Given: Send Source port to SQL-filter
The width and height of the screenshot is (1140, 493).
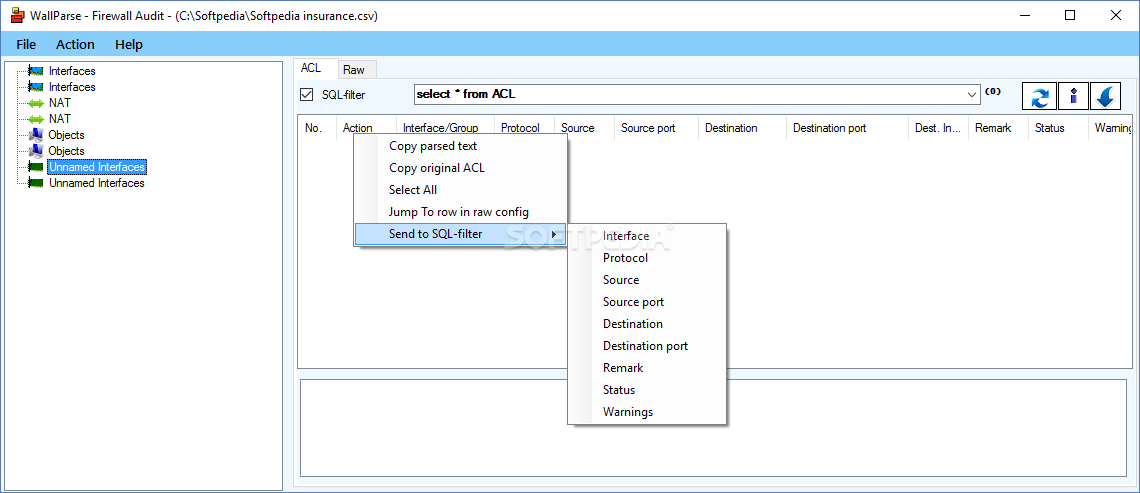Looking at the screenshot, I should (647, 302).
